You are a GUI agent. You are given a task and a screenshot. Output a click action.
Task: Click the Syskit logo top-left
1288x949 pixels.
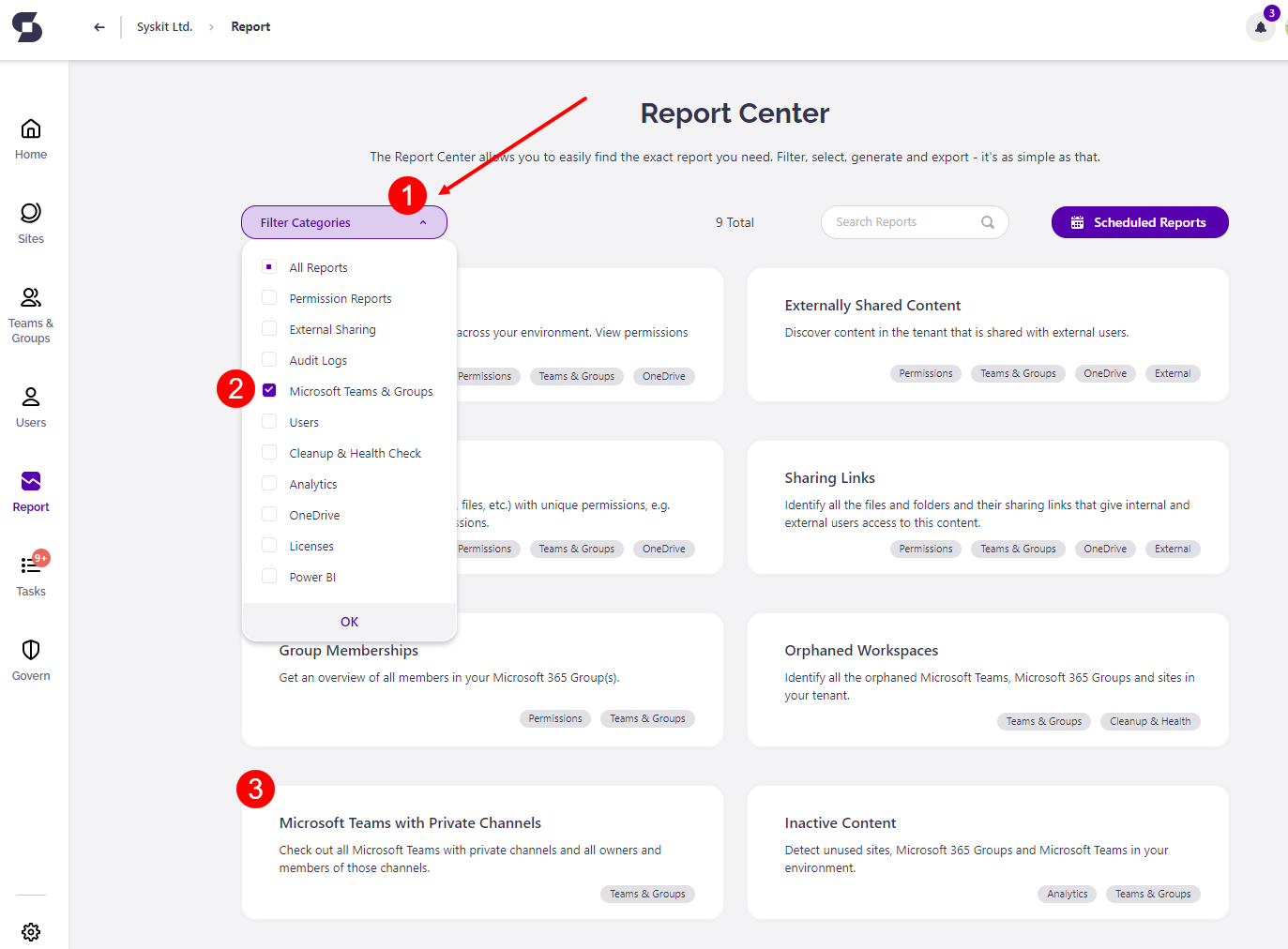(27, 27)
